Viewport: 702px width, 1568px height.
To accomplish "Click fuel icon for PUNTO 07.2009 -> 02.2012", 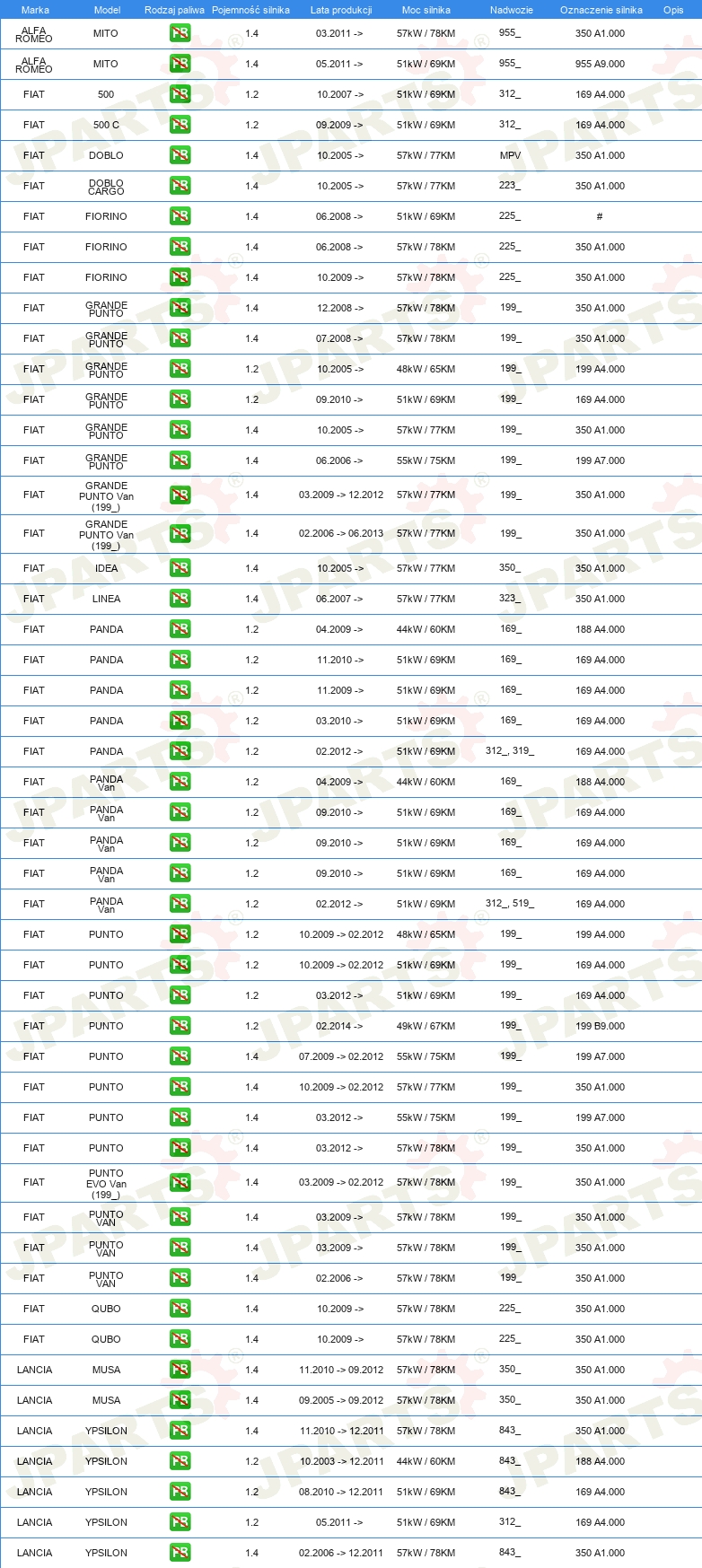I will [180, 1056].
